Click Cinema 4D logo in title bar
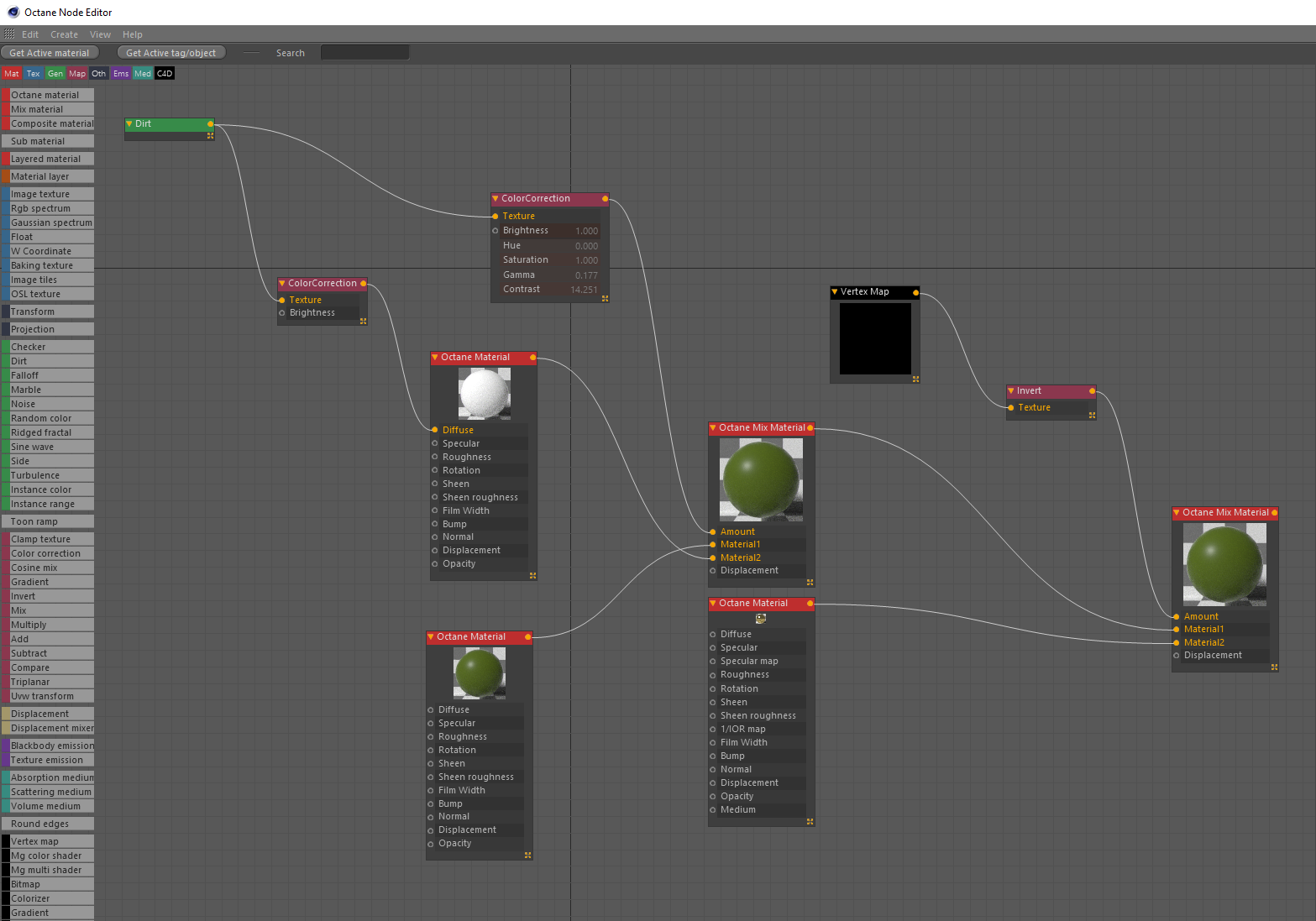Image resolution: width=1316 pixels, height=921 pixels. point(13,13)
